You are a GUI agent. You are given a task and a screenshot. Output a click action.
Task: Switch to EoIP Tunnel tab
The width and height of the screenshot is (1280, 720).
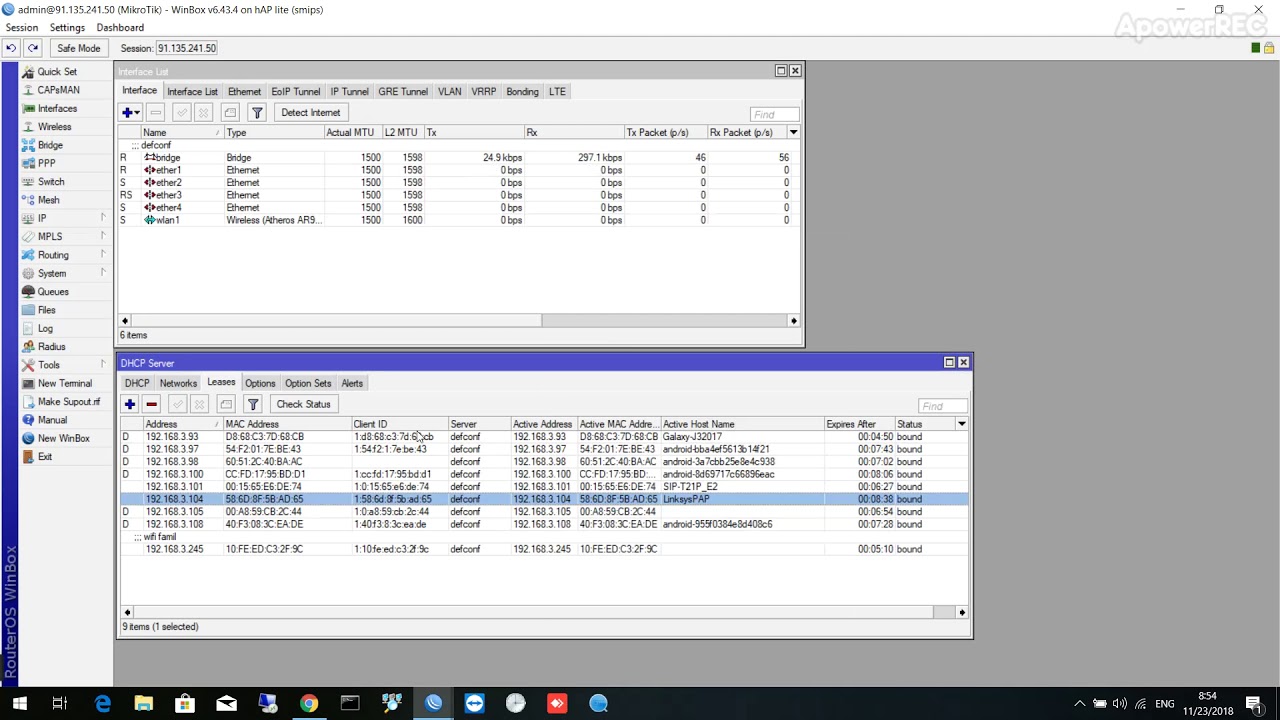pos(296,91)
